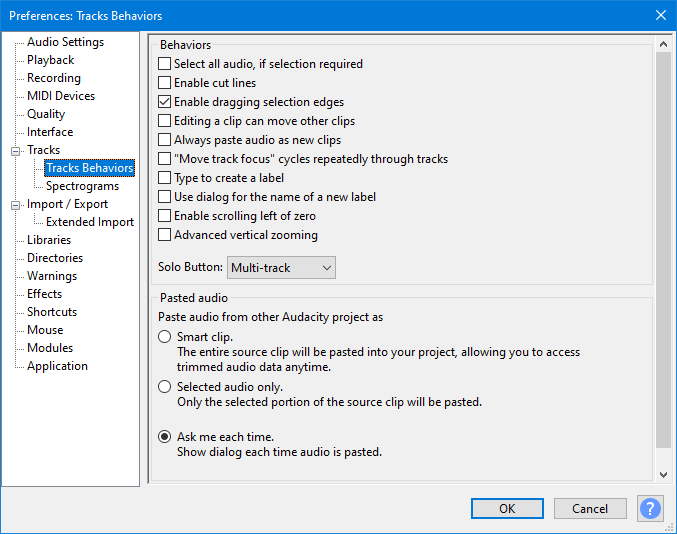Uncheck Enable dragging selection edges
This screenshot has width=677, height=534.
click(165, 101)
